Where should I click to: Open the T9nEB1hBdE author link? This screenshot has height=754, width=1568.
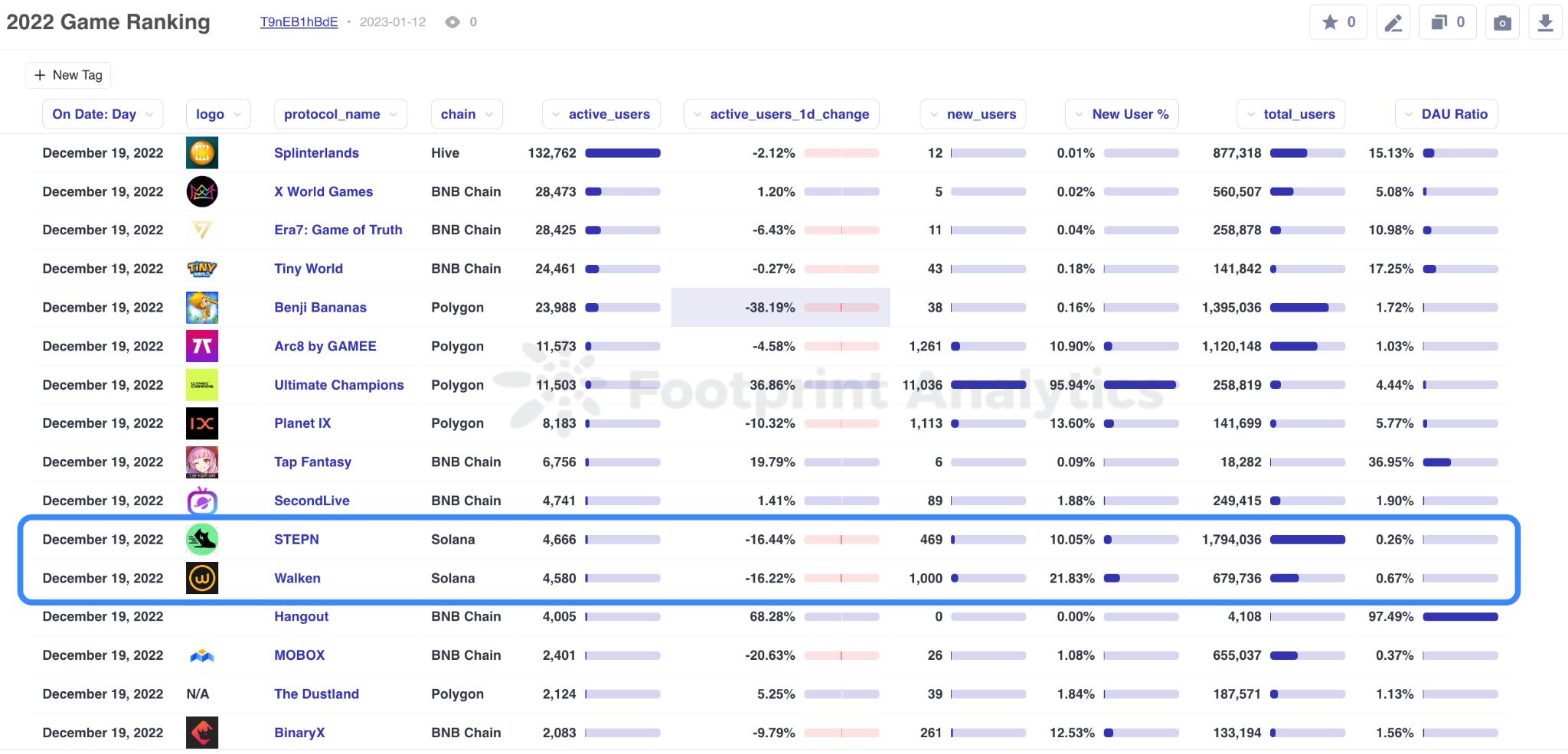click(299, 22)
